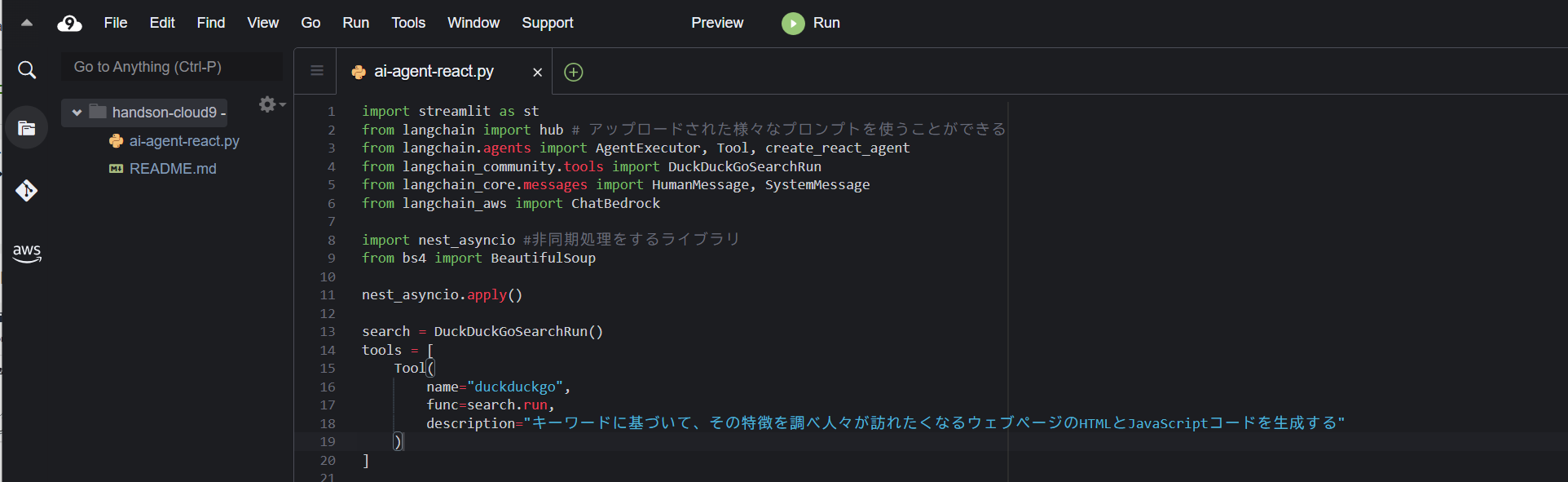
Task: Click the Preview button
Action: 717,23
